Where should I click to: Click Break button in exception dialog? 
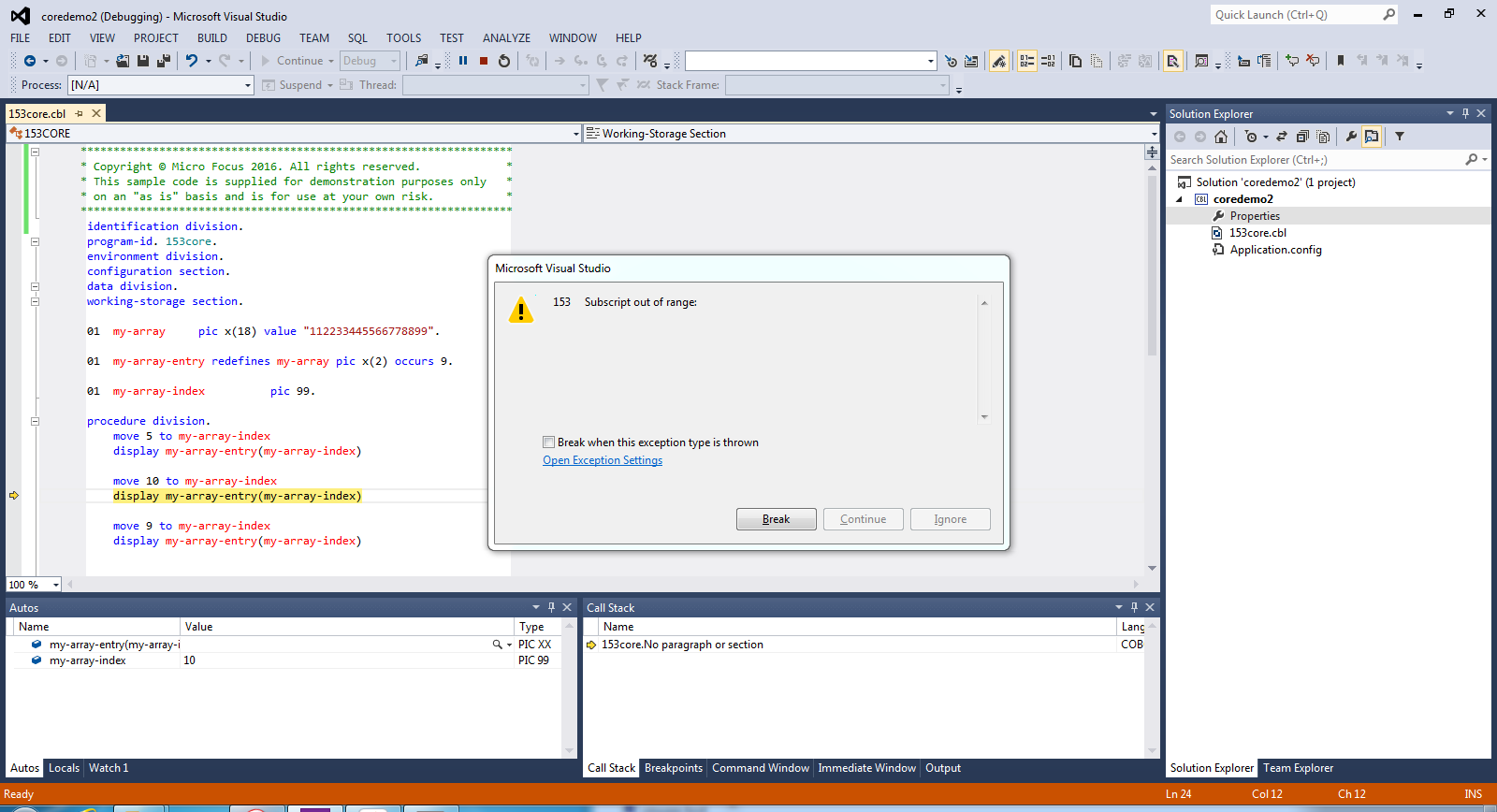[x=777, y=519]
